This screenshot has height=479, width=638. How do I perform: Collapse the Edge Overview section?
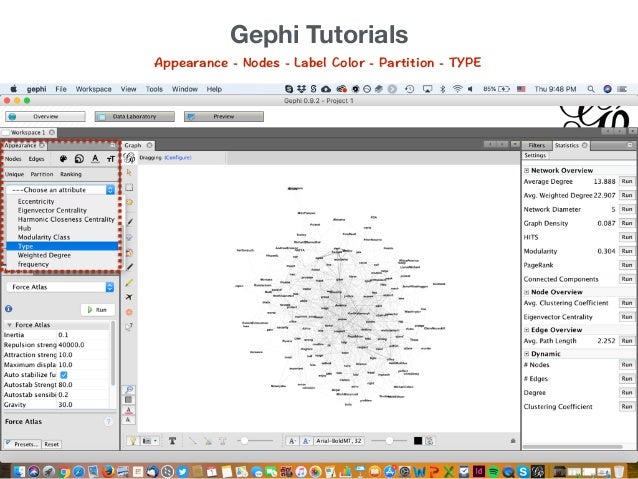pos(527,330)
